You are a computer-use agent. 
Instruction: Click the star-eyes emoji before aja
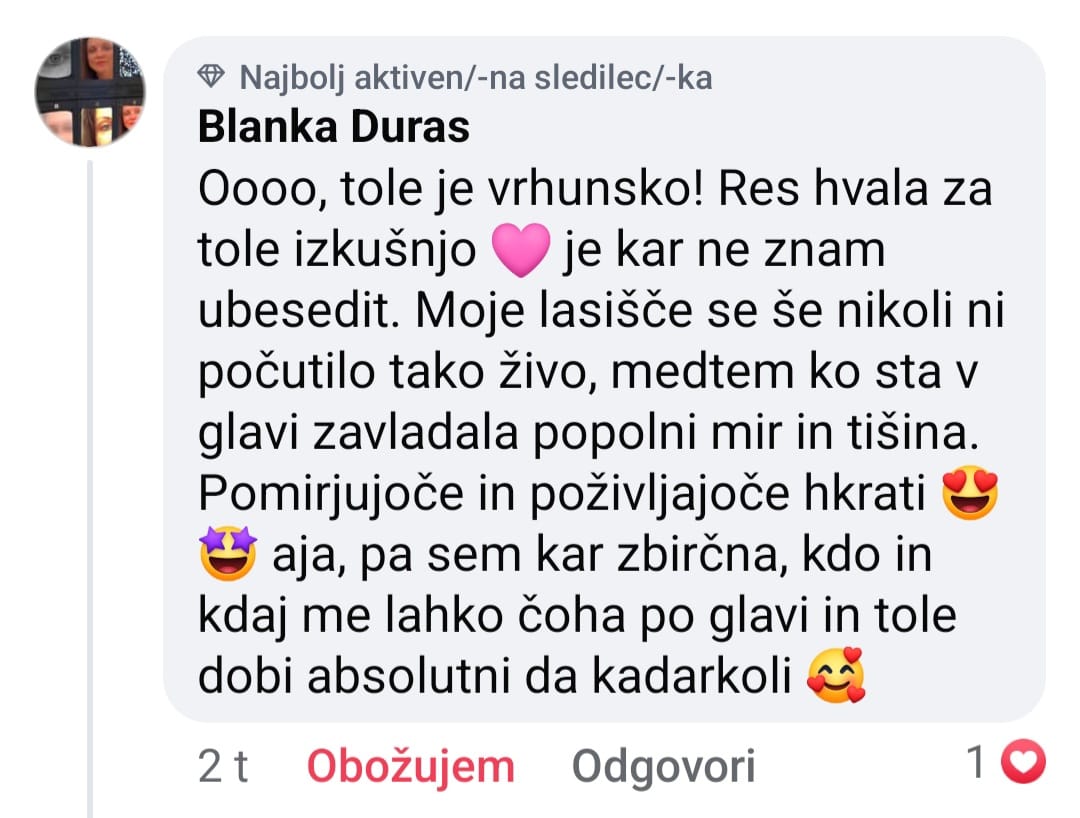point(228,554)
